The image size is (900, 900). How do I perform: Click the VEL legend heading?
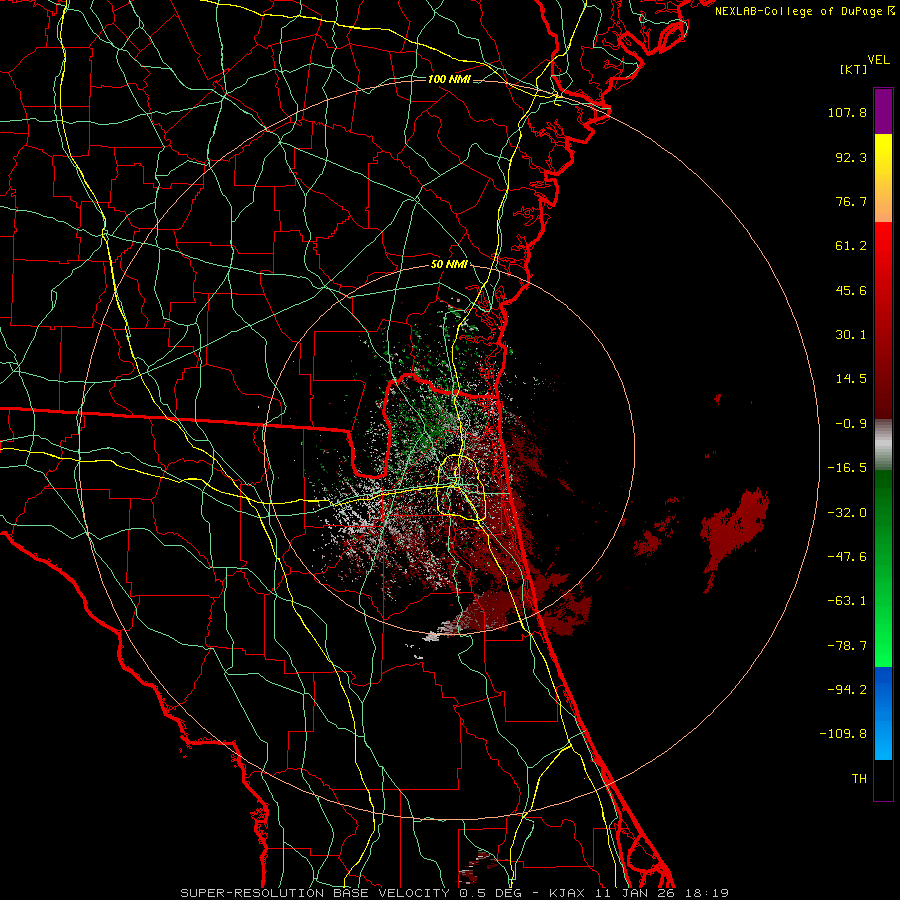click(x=879, y=60)
